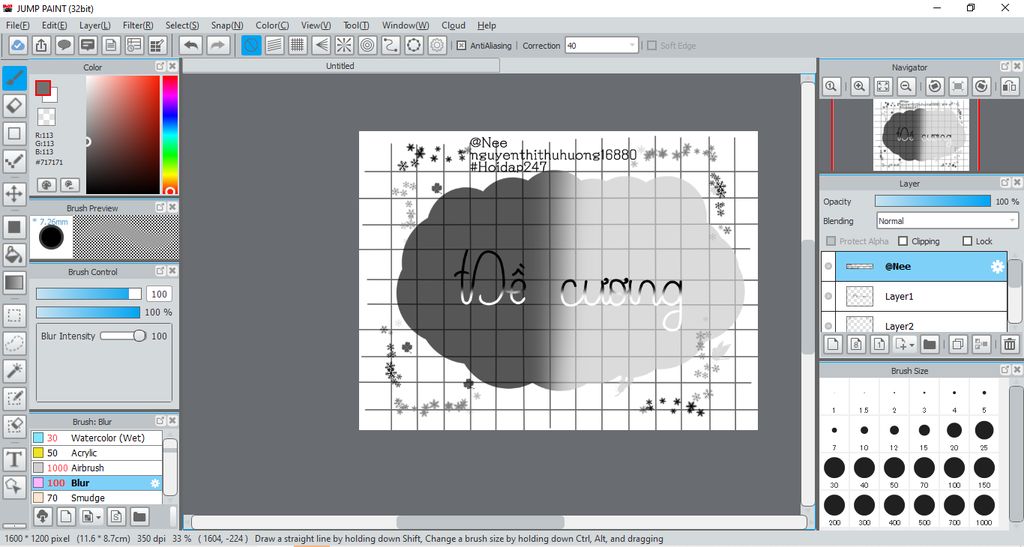Toggle visibility of Layer1

[x=828, y=296]
